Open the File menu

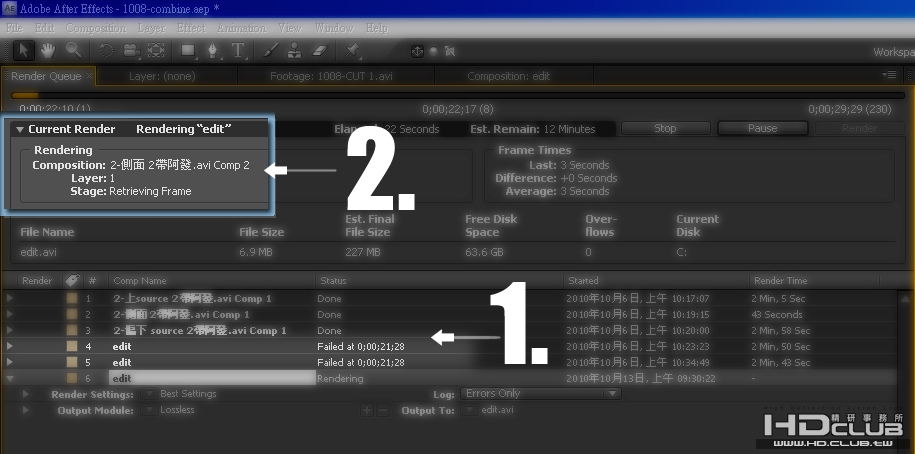tap(14, 28)
